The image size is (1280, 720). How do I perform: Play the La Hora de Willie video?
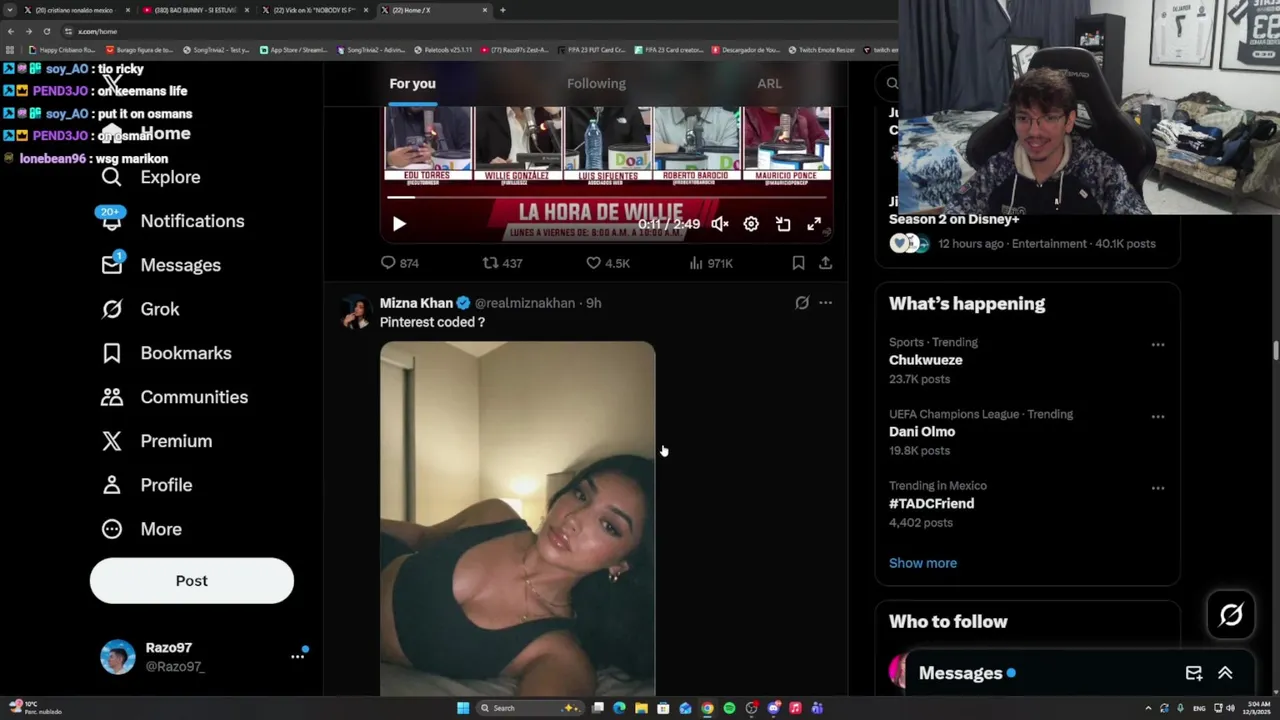click(x=399, y=224)
